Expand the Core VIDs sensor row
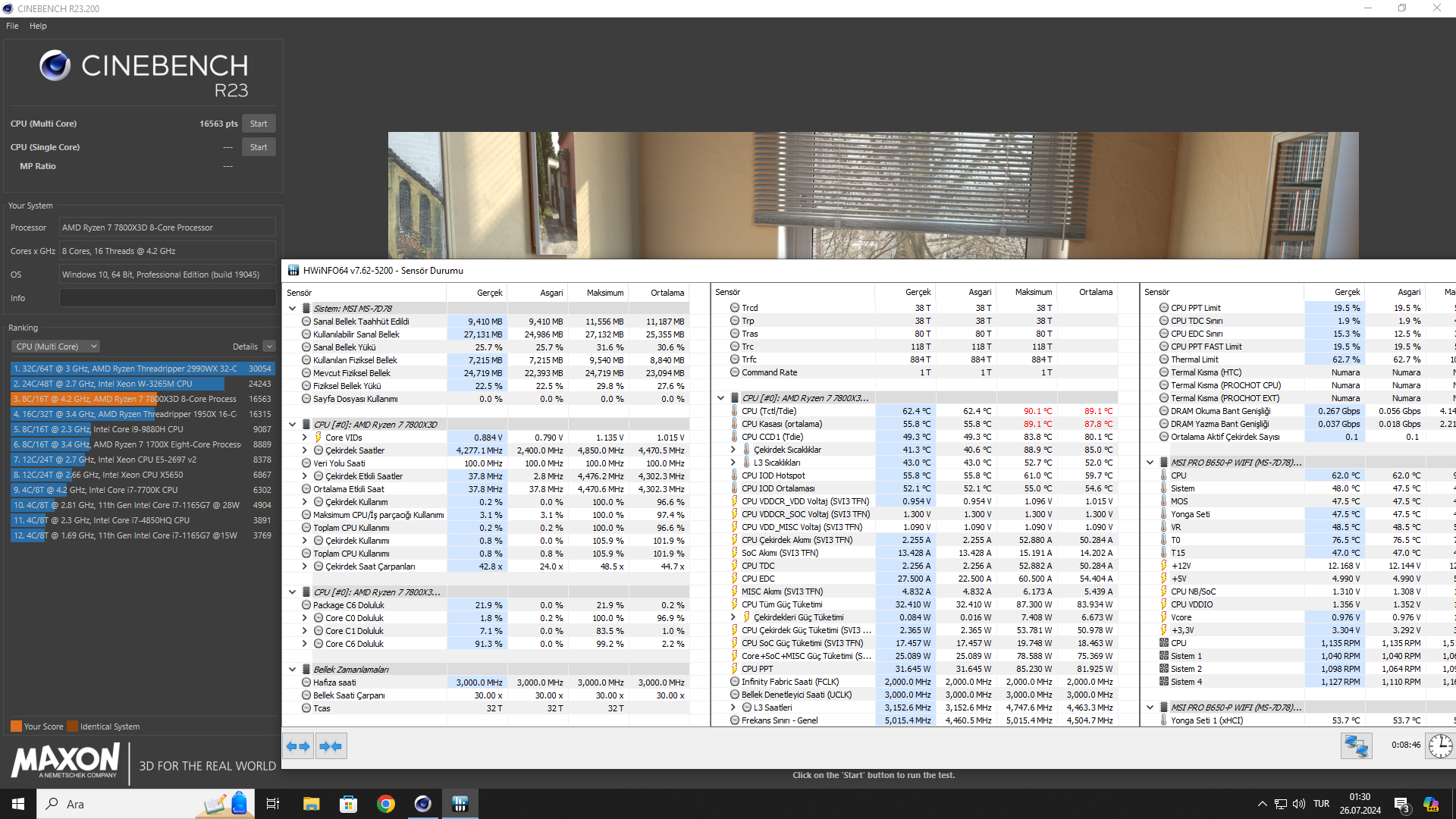This screenshot has height=819, width=1456. (304, 438)
